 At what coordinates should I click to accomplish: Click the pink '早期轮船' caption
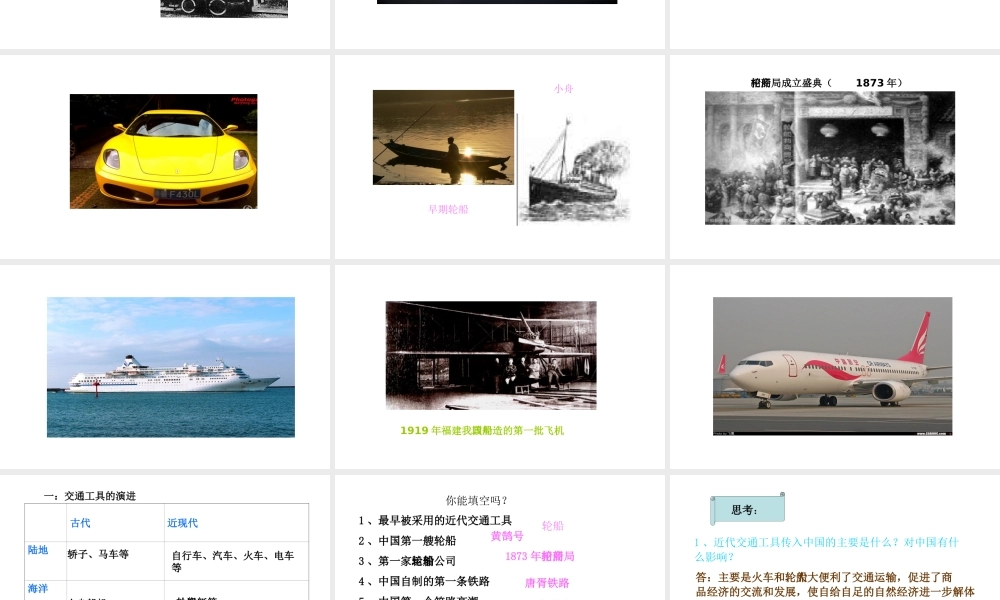tap(448, 209)
